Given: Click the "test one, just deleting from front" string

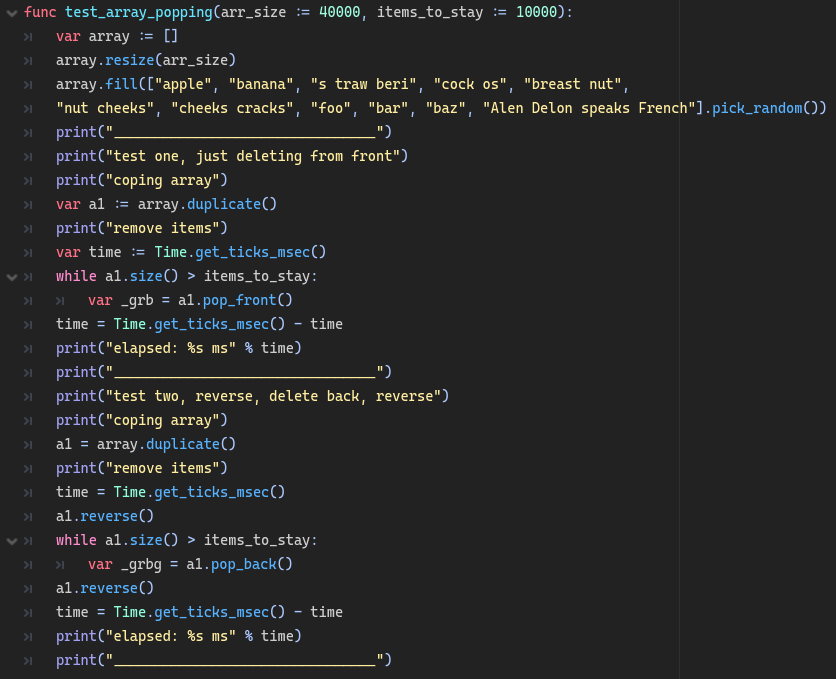Looking at the screenshot, I should [x=253, y=156].
